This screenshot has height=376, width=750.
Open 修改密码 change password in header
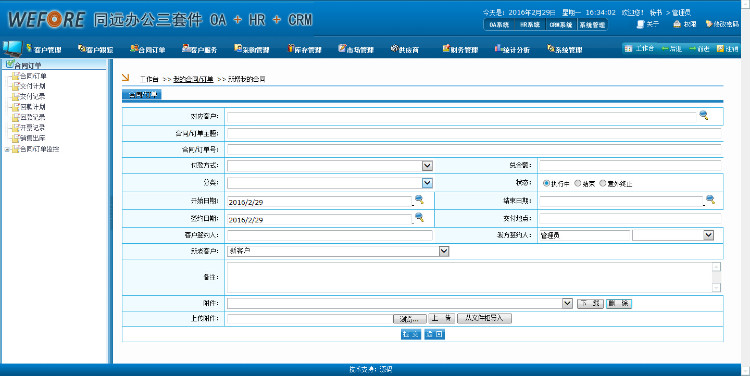tap(722, 24)
